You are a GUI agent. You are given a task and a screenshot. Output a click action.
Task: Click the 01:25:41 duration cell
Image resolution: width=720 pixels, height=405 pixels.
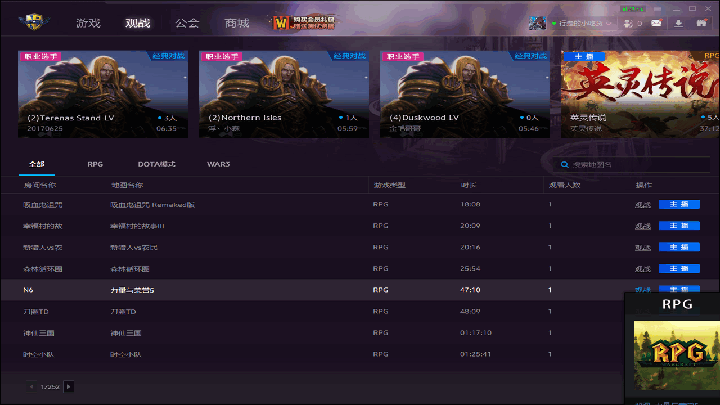point(476,354)
